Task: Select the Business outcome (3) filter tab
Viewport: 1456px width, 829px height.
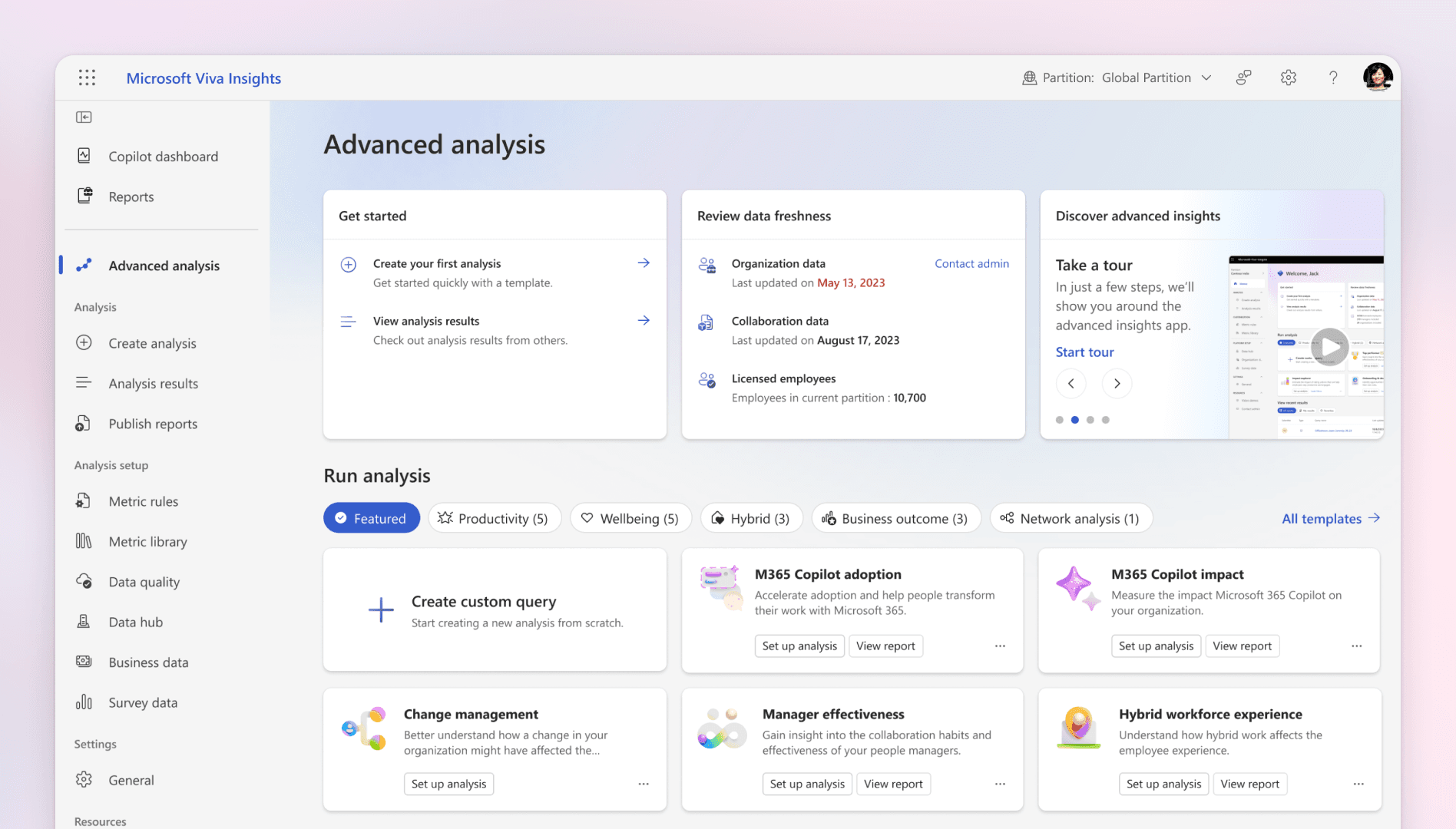Action: coord(896,518)
